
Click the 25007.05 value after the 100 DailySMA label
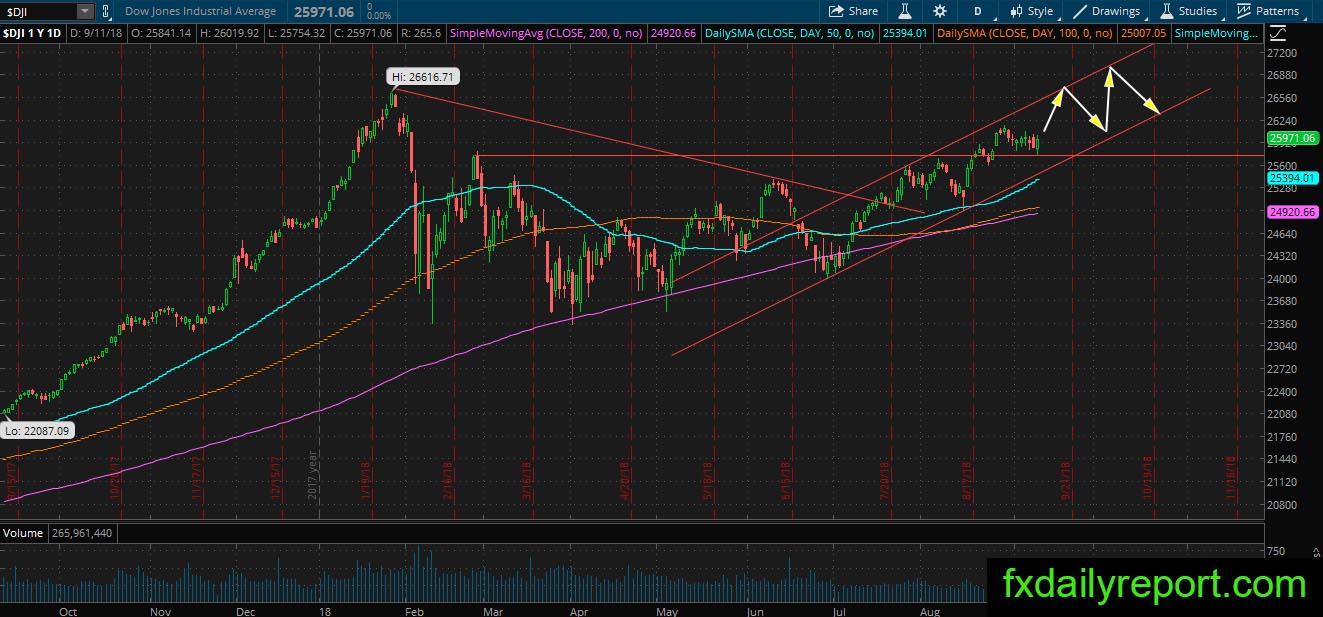[x=1143, y=33]
